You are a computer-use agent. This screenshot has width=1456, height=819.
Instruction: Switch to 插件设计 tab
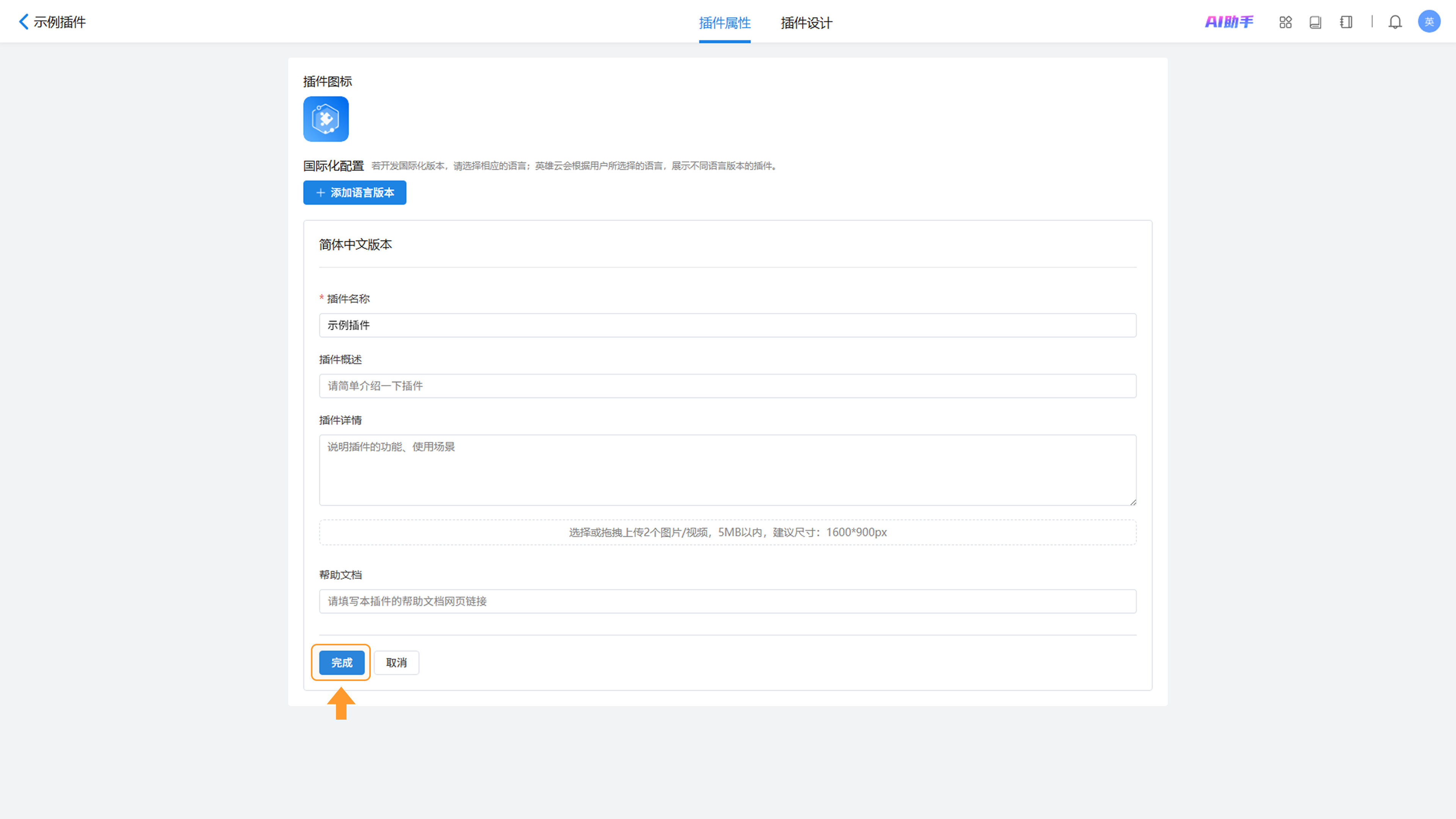click(x=806, y=23)
